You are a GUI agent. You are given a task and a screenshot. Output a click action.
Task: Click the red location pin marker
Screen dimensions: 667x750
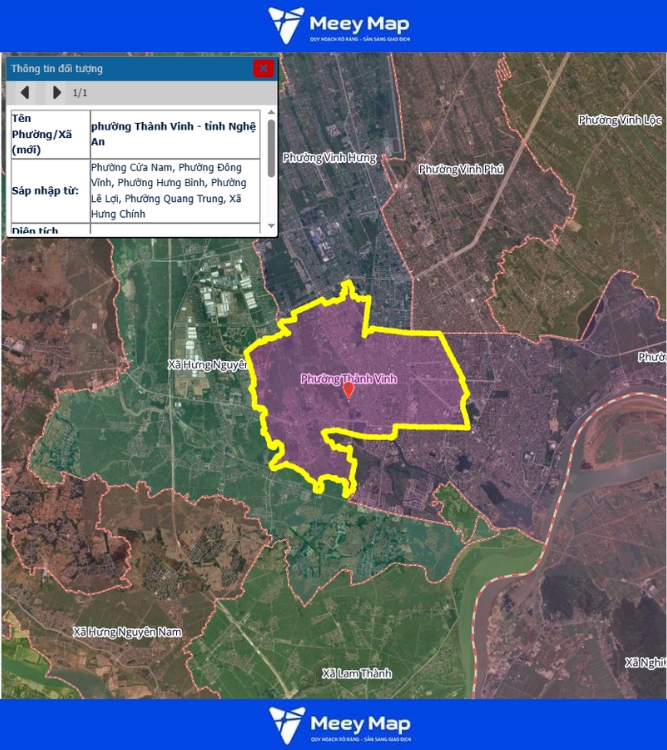(x=348, y=391)
